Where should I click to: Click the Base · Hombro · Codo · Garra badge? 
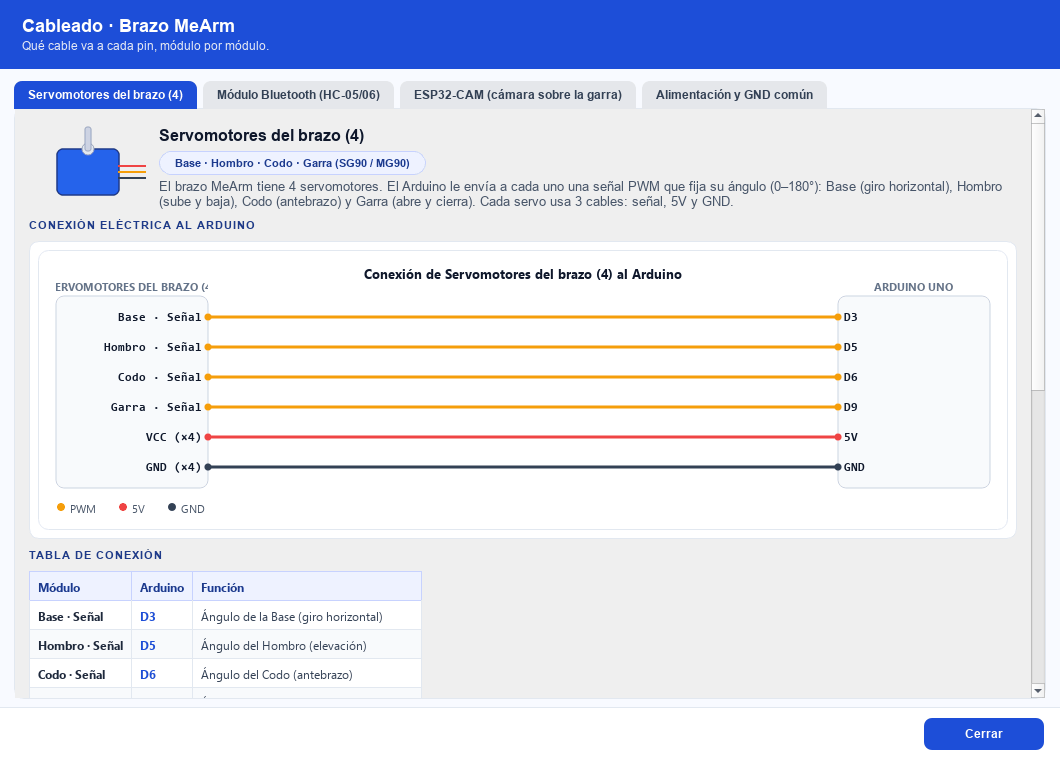(292, 163)
